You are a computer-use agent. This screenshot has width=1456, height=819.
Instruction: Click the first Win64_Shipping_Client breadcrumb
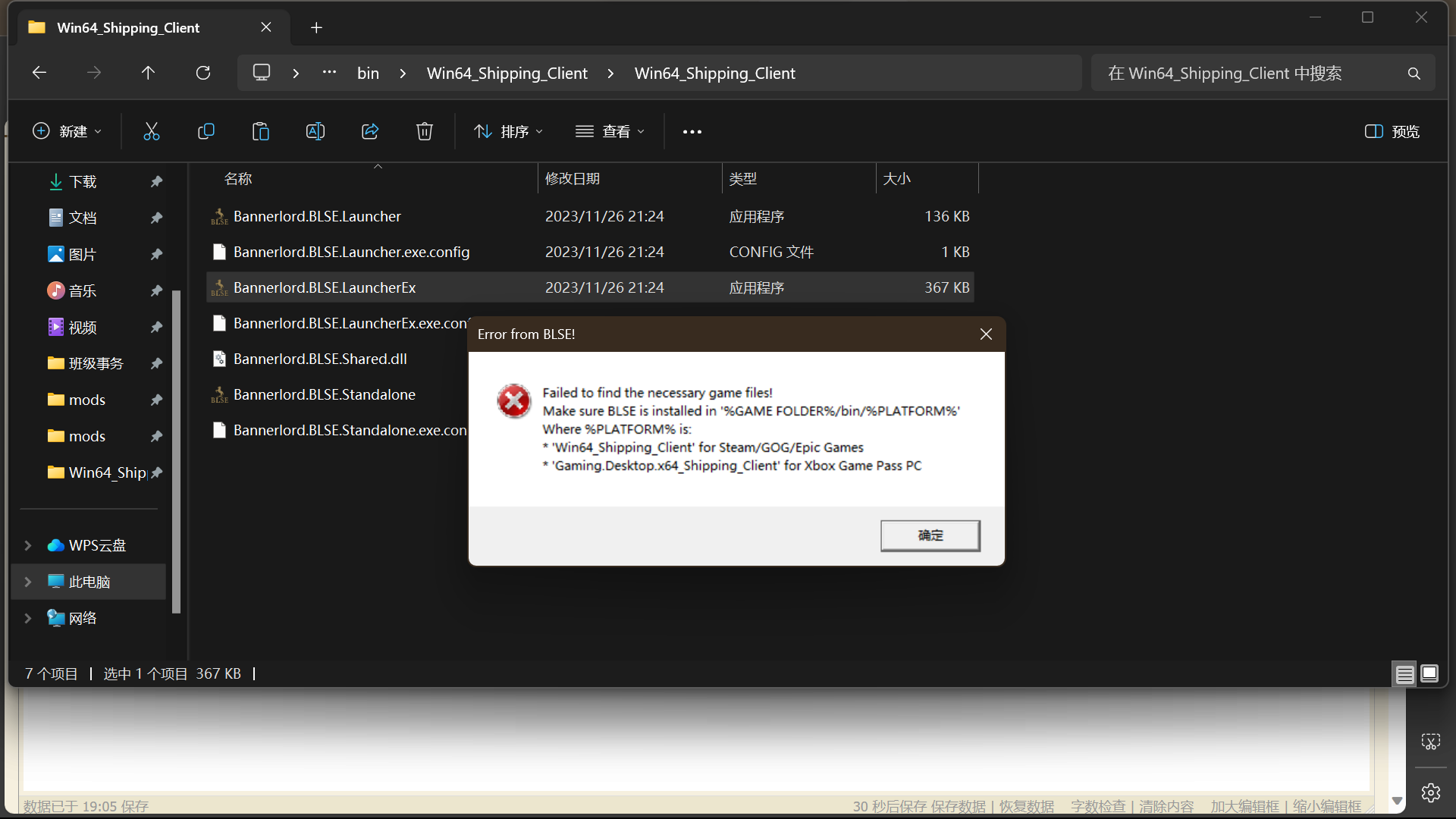(507, 73)
